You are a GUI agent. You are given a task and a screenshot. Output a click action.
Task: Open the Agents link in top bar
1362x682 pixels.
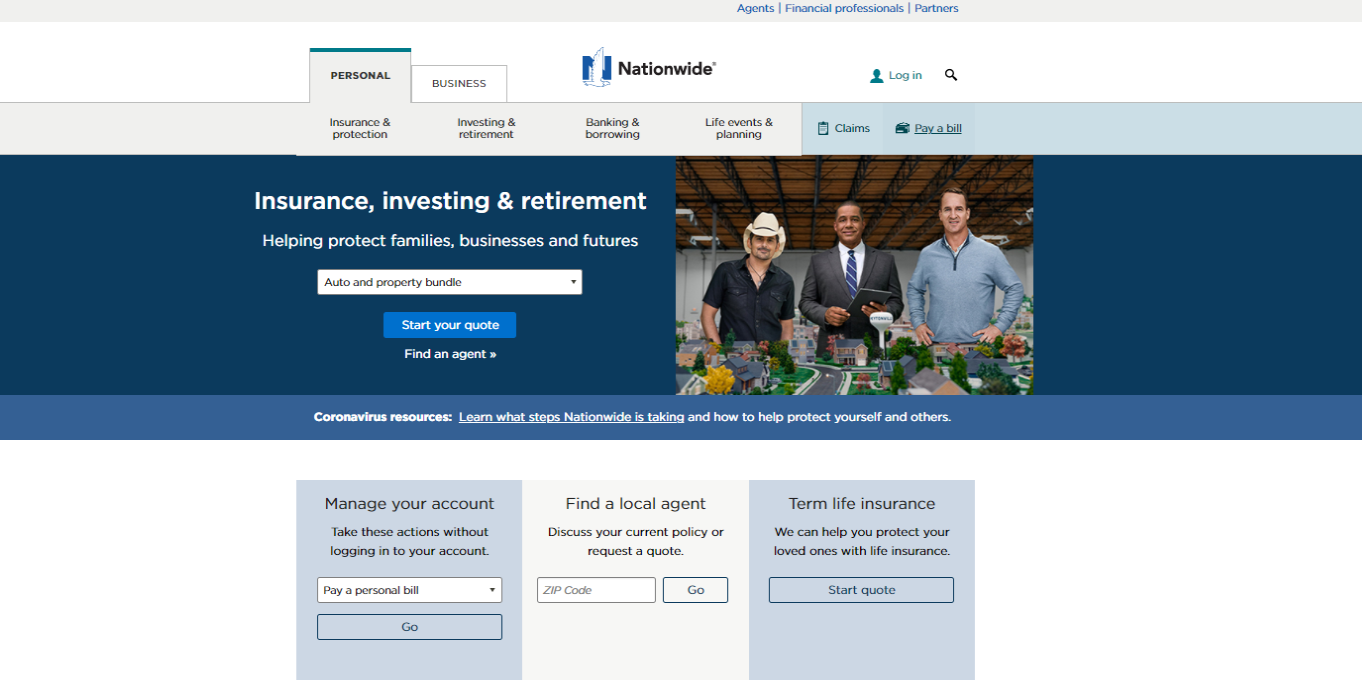click(755, 8)
